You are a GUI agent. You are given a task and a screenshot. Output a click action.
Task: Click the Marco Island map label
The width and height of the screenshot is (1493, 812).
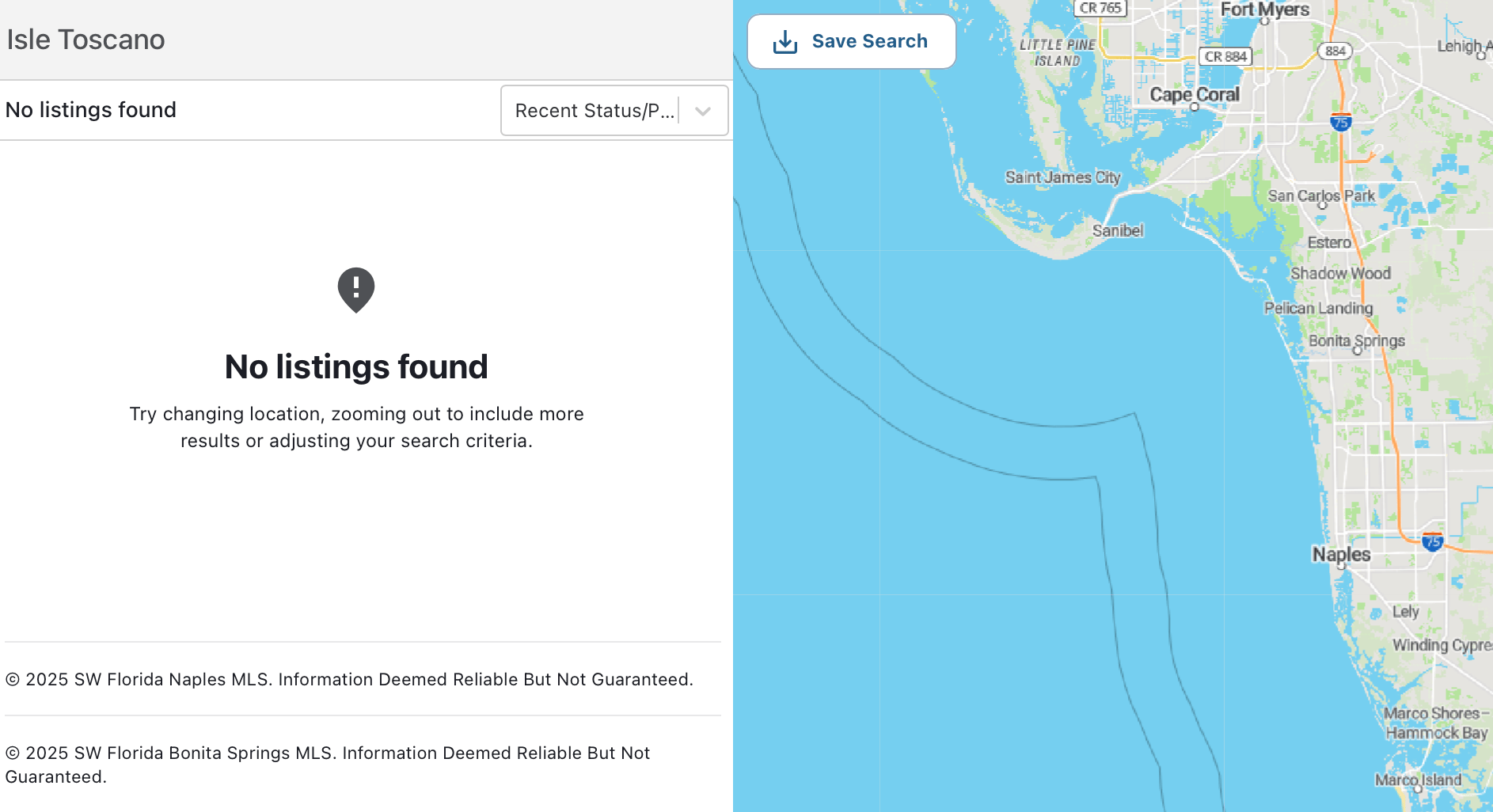tap(1418, 780)
